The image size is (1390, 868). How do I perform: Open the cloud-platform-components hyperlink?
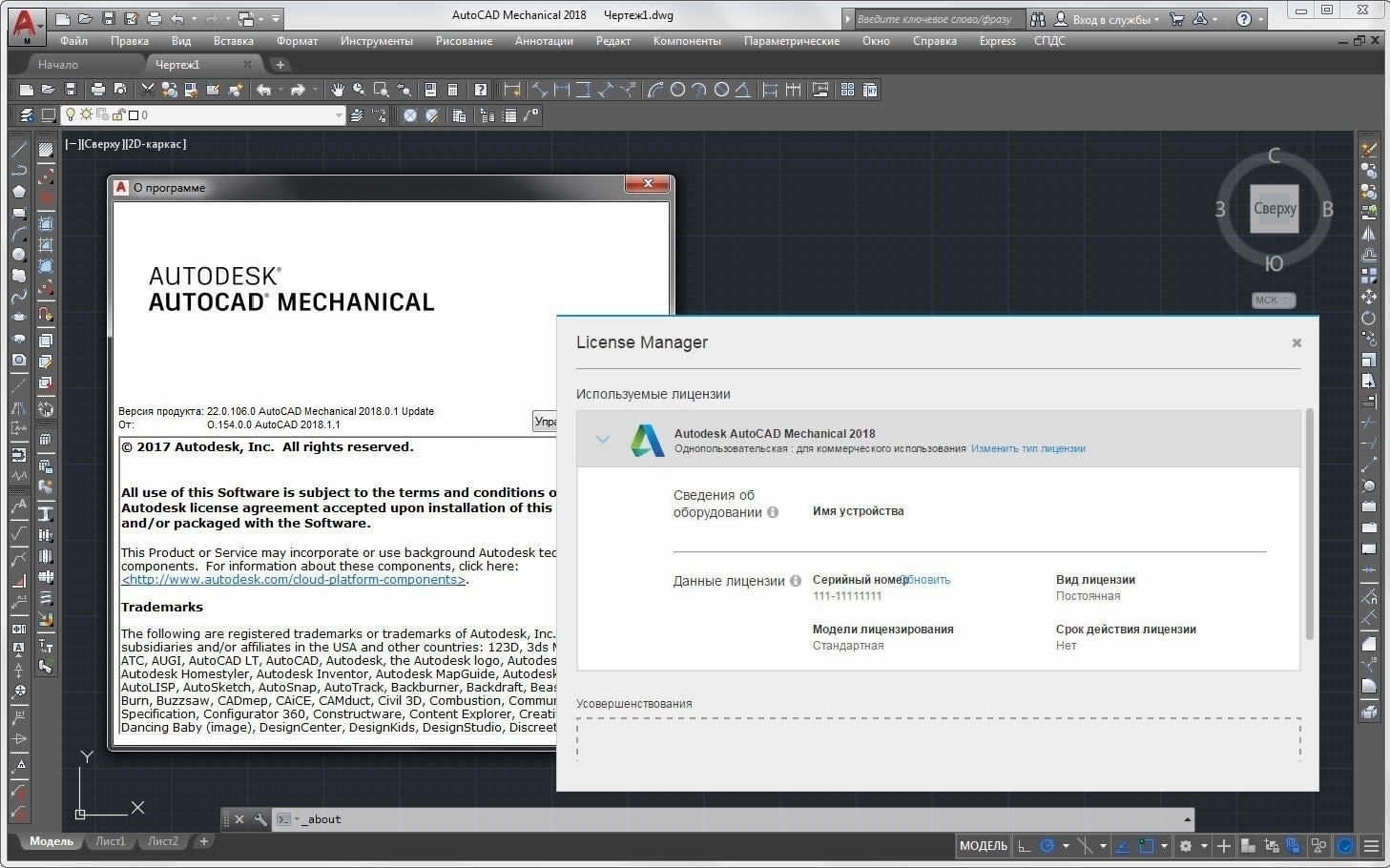tap(293, 580)
